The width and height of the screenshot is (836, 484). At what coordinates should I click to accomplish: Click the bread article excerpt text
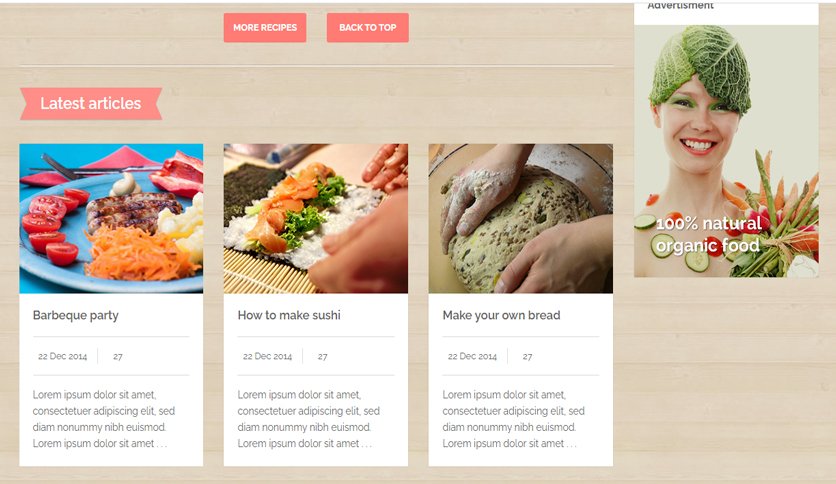(x=513, y=419)
